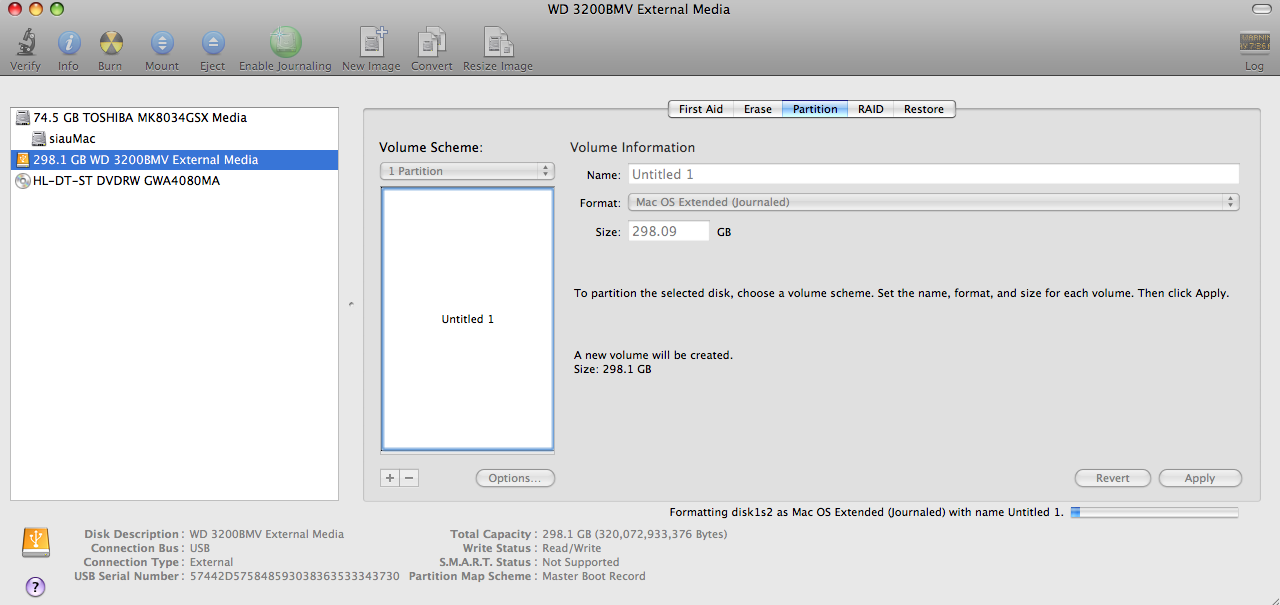This screenshot has width=1280, height=605.
Task: Click the Revert button
Action: 1113,478
